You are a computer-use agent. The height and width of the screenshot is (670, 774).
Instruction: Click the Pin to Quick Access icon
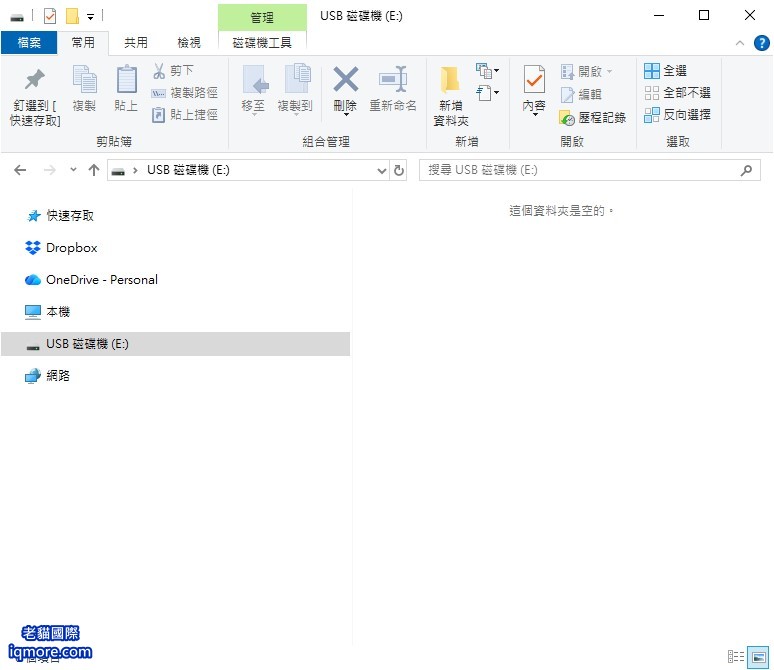(35, 79)
